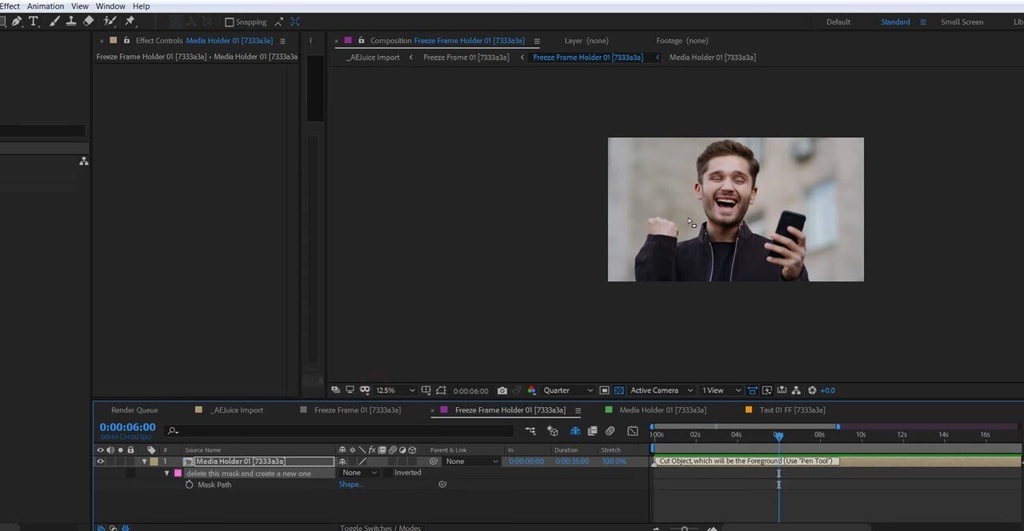Click the snap to edges extension icon
This screenshot has height=531, width=1024.
279,22
